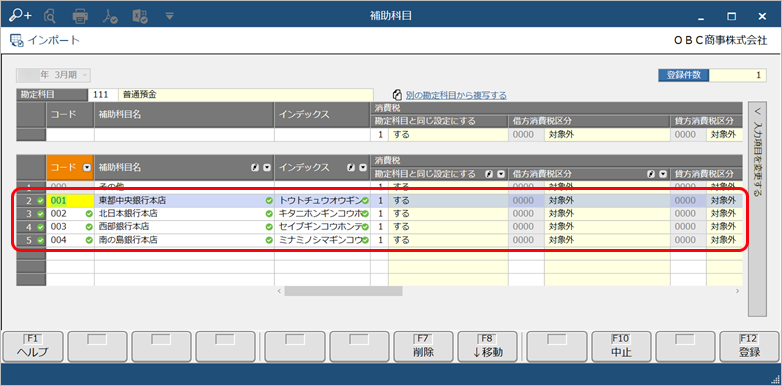Open the print preview icon in title bar
Image resolution: width=782 pixels, height=386 pixels.
coord(50,16)
